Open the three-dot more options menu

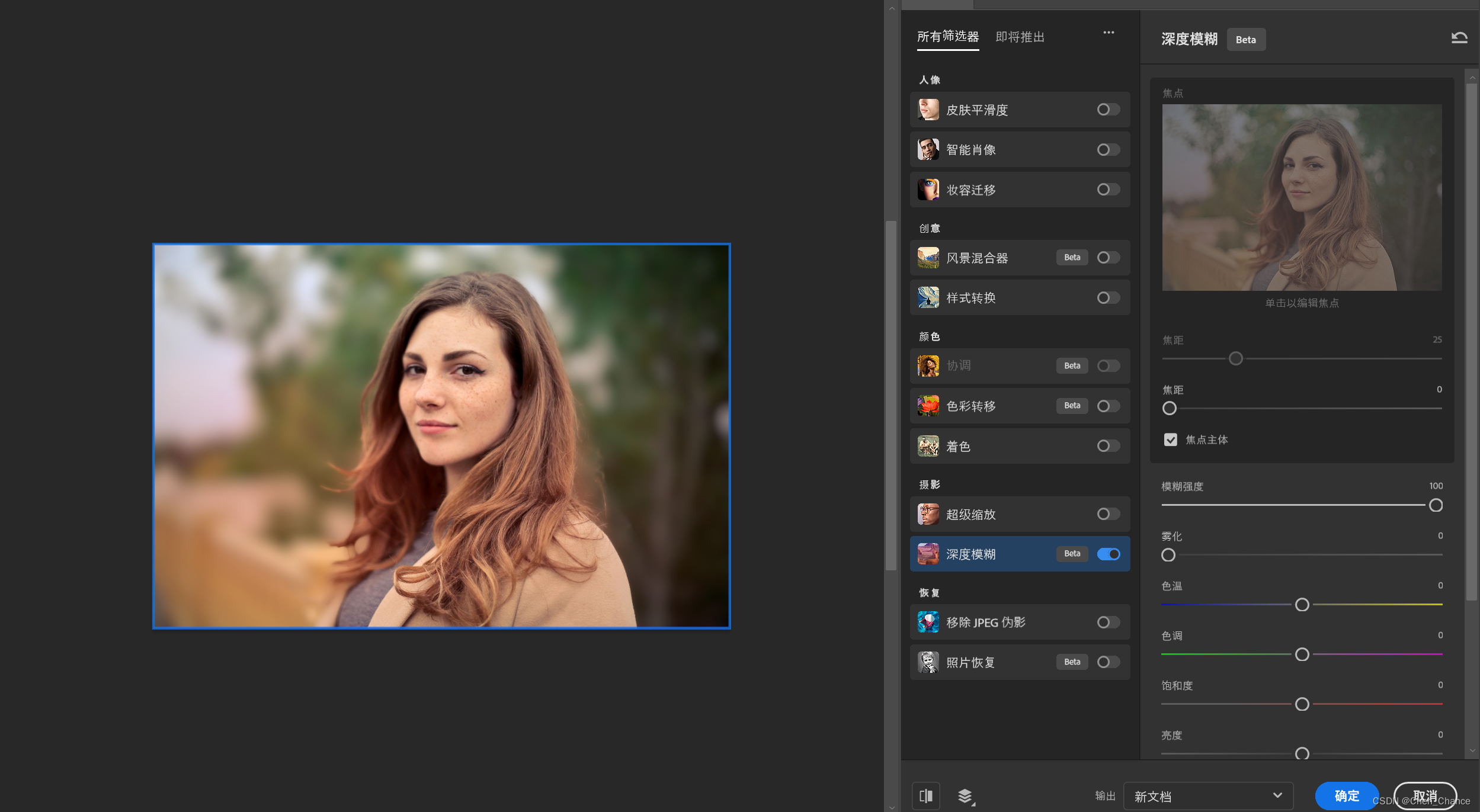tap(1109, 33)
